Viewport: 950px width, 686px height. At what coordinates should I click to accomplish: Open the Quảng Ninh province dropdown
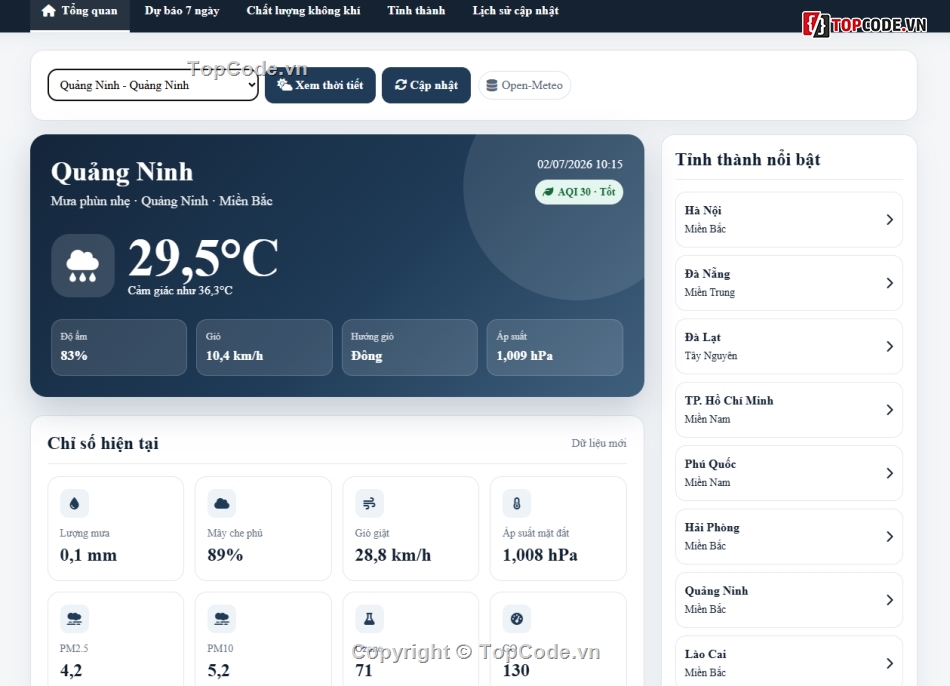click(x=153, y=85)
